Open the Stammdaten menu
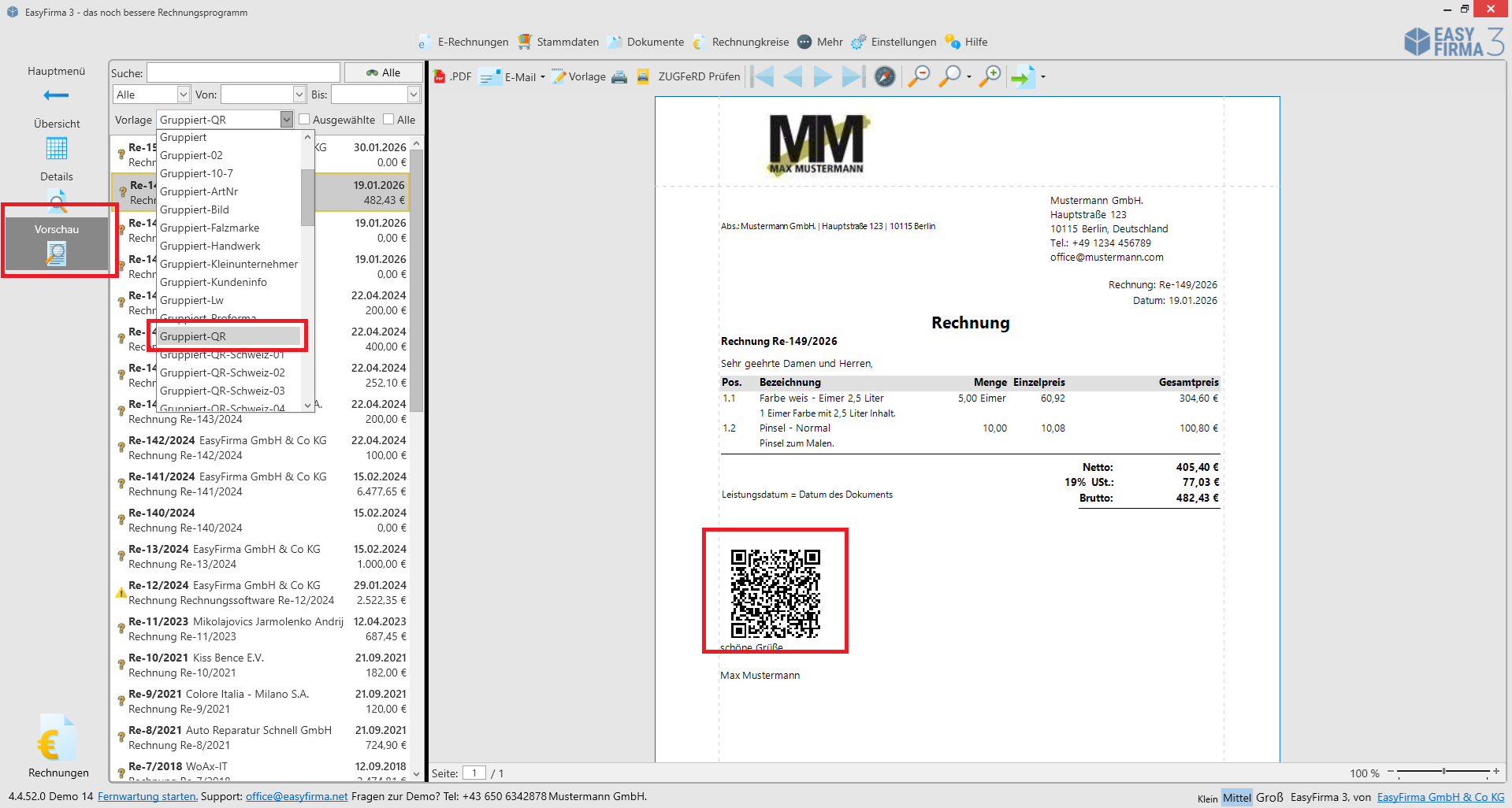 pyautogui.click(x=559, y=42)
